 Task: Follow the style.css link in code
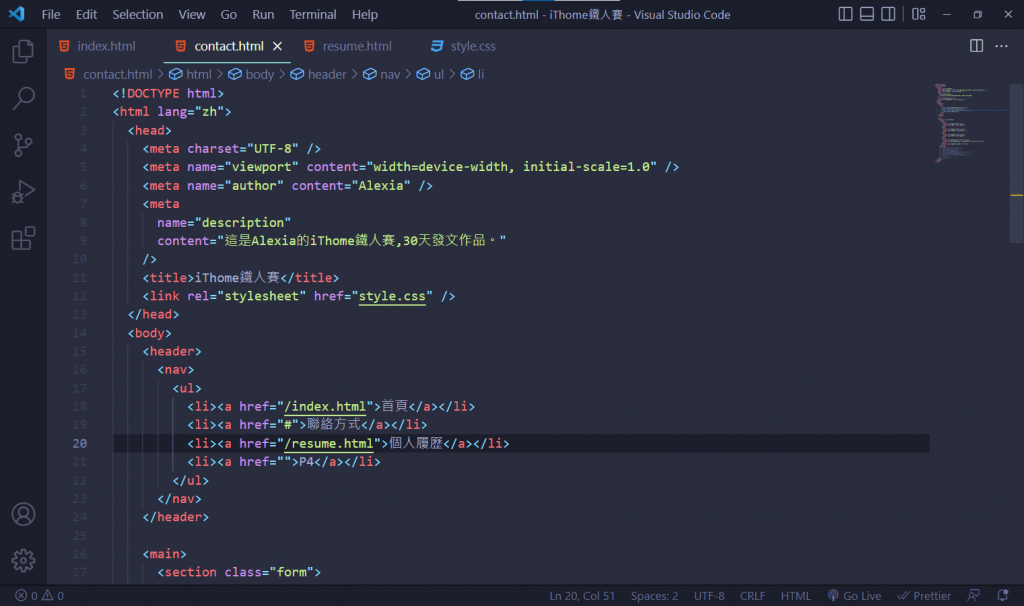392,296
